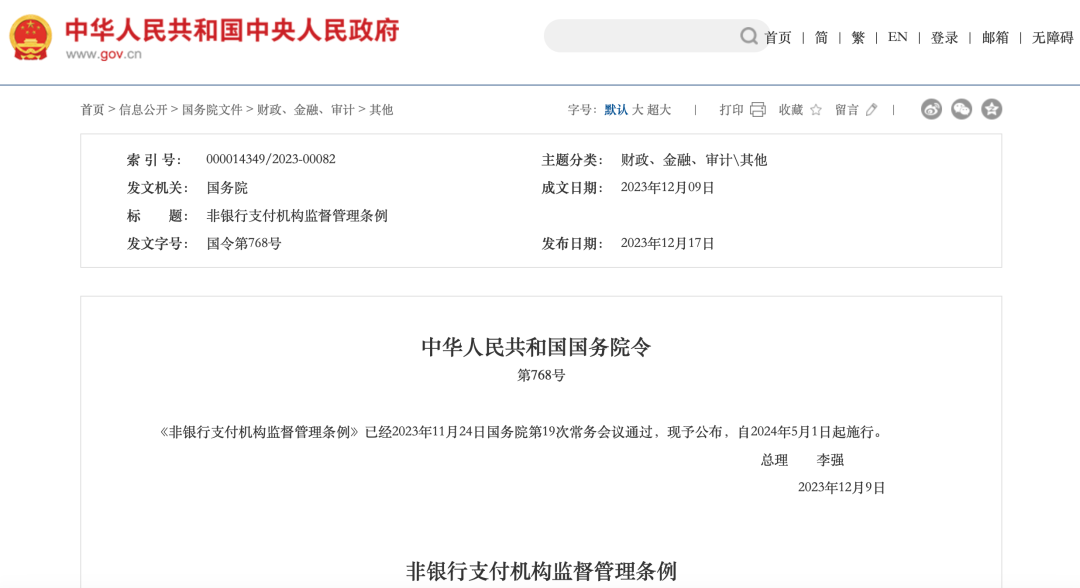Open 邮箱 mailbox link
The image size is (1080, 588).
tap(995, 37)
